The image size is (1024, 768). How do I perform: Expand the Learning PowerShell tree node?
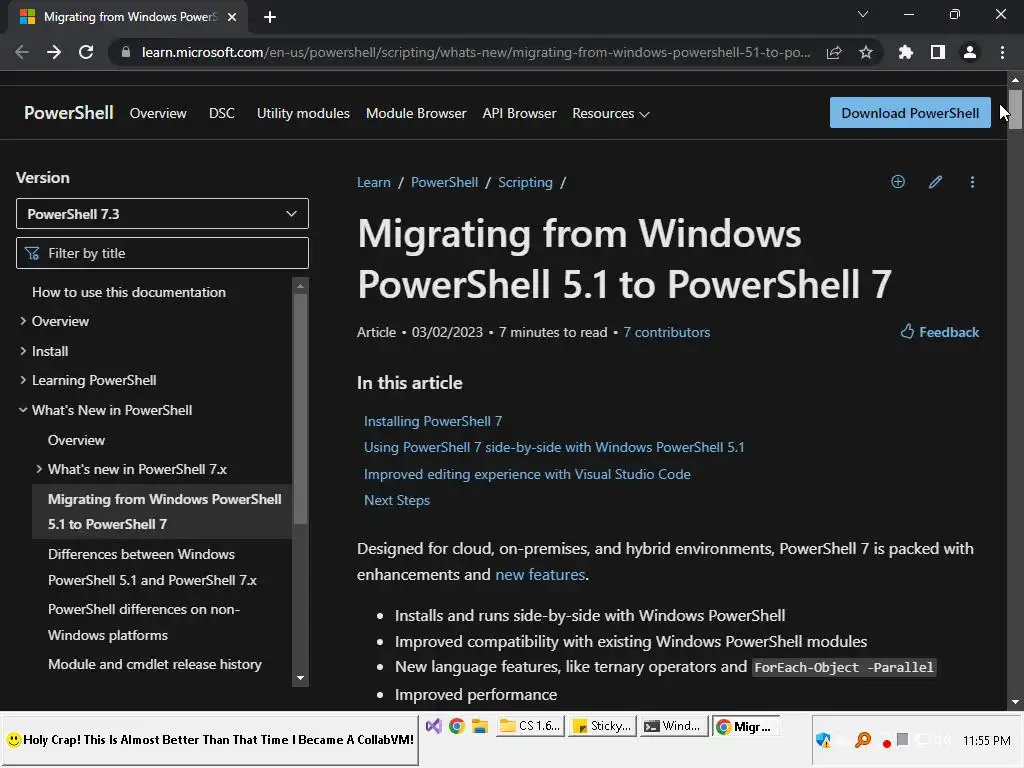23,380
